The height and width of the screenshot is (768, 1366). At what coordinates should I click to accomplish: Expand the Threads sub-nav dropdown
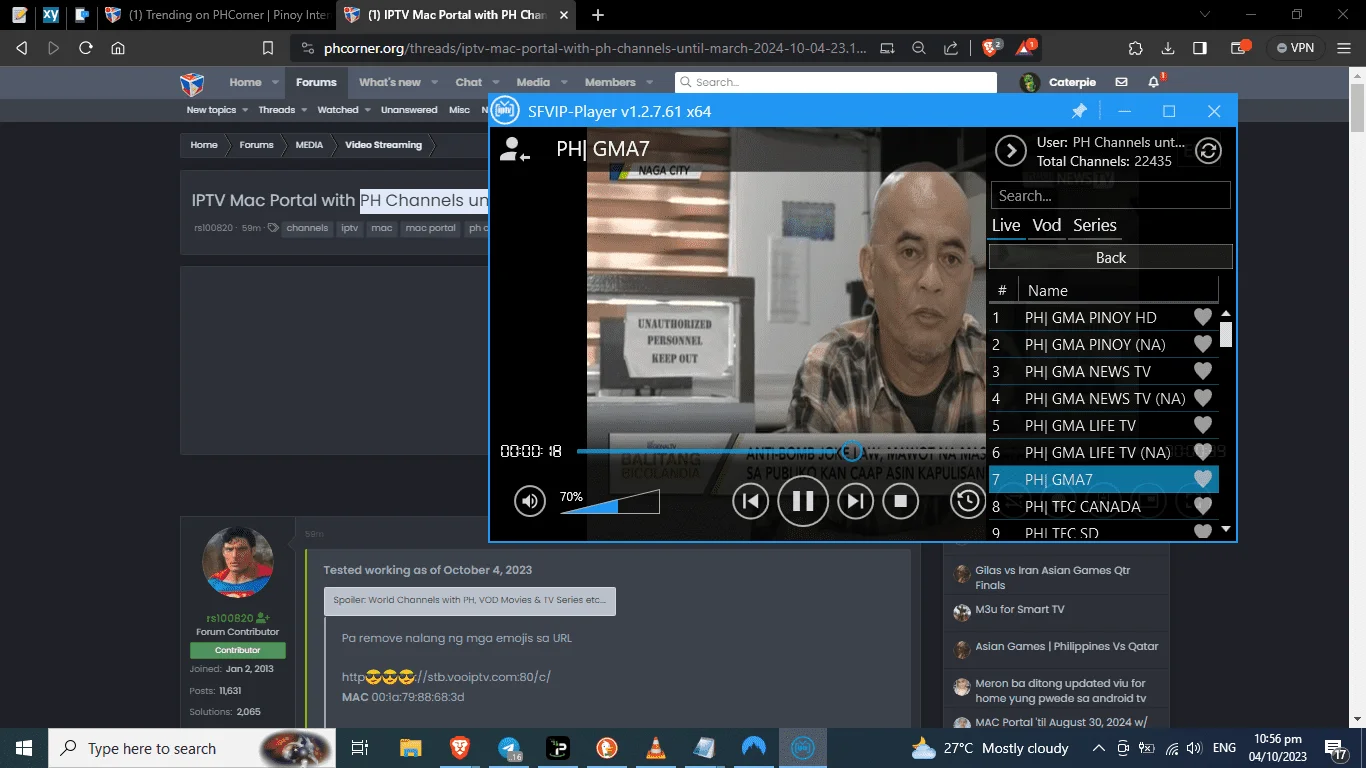(304, 110)
